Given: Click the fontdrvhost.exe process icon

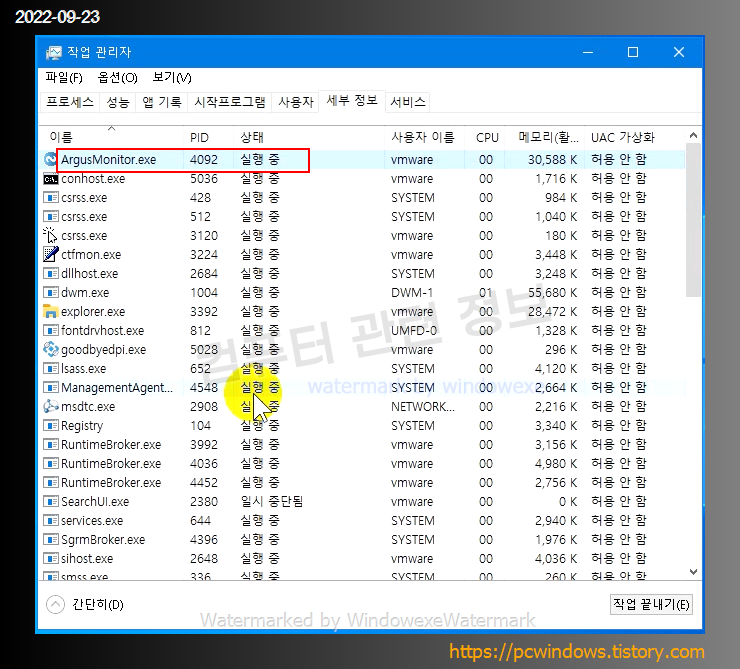Looking at the screenshot, I should point(50,330).
